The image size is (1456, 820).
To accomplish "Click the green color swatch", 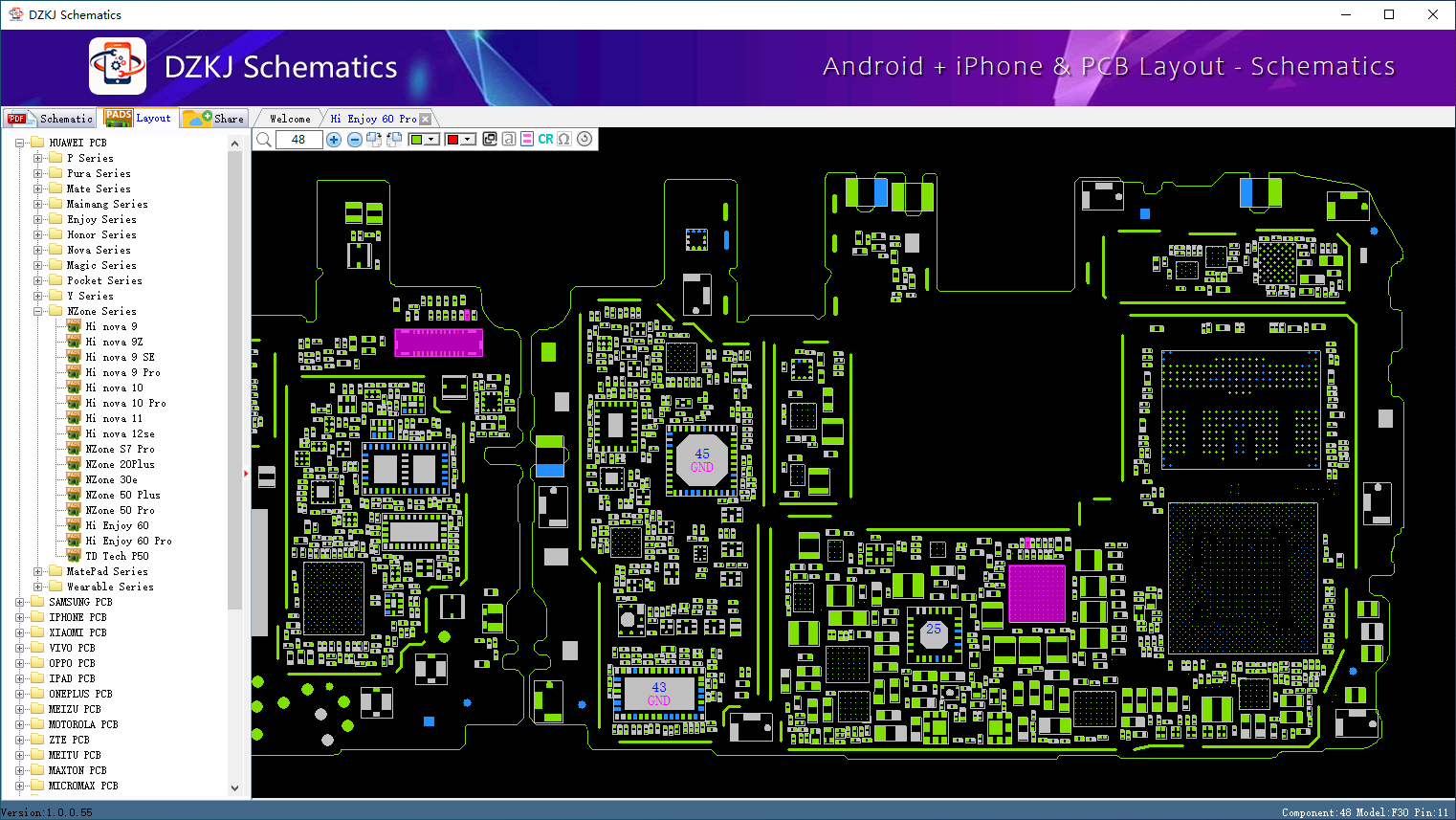I will click(x=416, y=140).
